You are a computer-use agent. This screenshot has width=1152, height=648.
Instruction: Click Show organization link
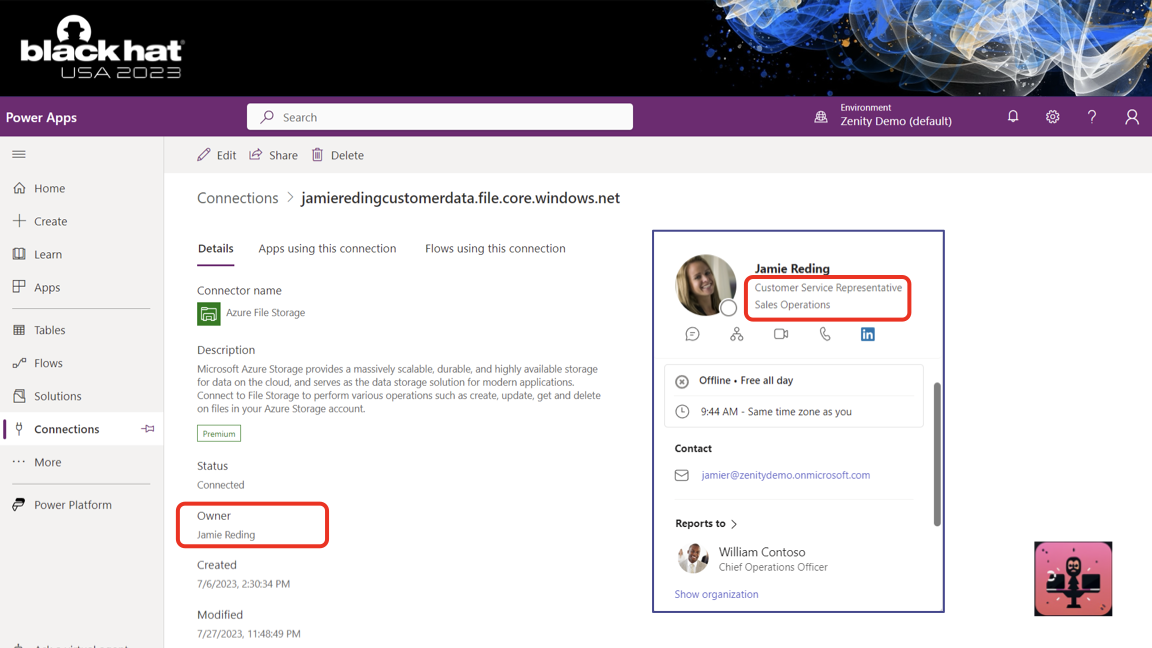[716, 594]
